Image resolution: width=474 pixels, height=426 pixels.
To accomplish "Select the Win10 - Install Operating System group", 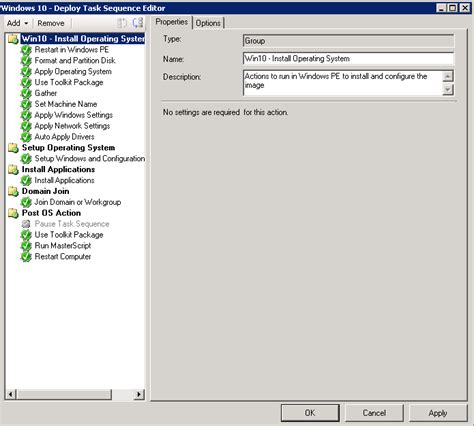I will [x=83, y=39].
